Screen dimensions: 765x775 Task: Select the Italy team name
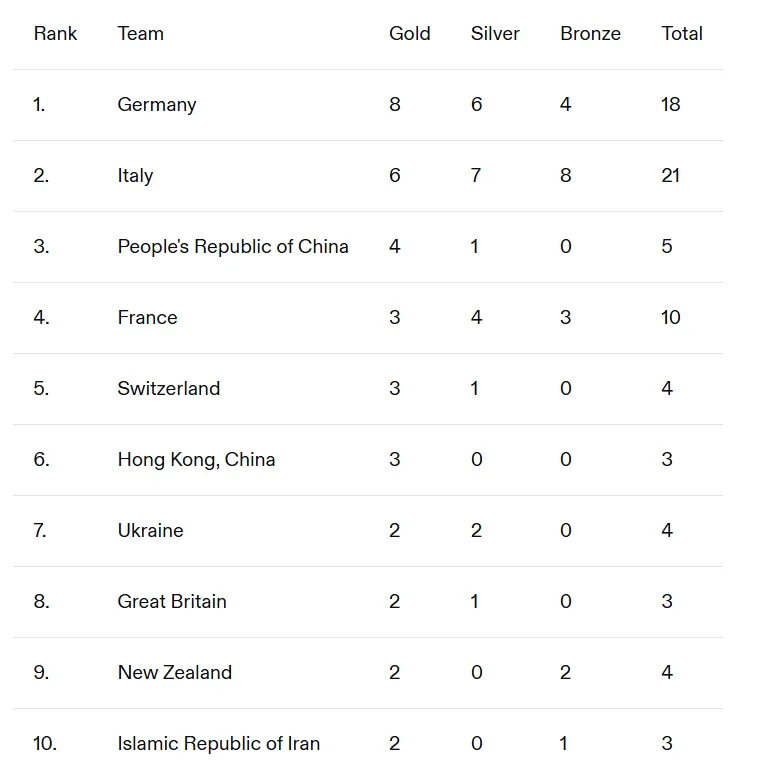click(x=135, y=176)
